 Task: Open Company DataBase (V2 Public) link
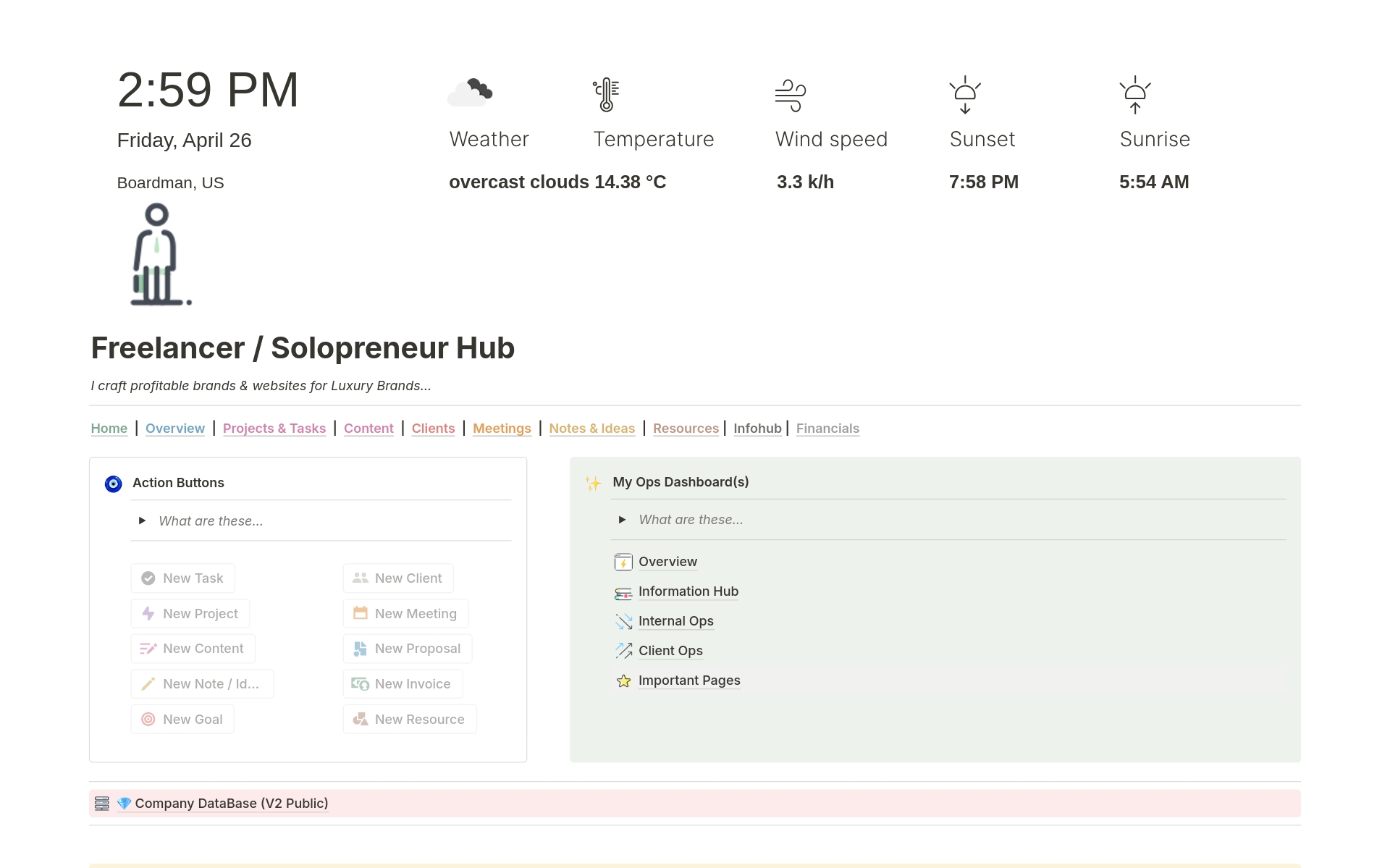(231, 804)
